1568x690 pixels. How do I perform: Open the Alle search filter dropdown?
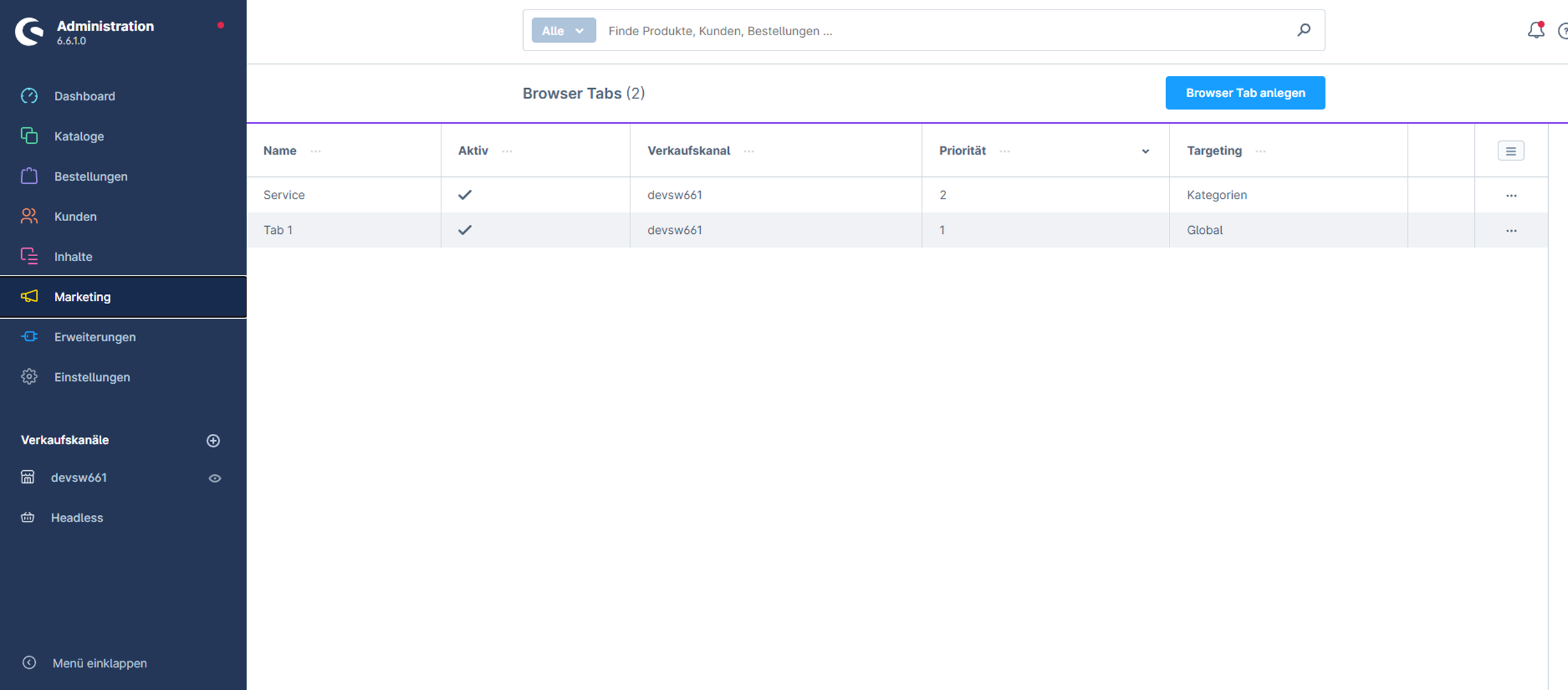[564, 31]
